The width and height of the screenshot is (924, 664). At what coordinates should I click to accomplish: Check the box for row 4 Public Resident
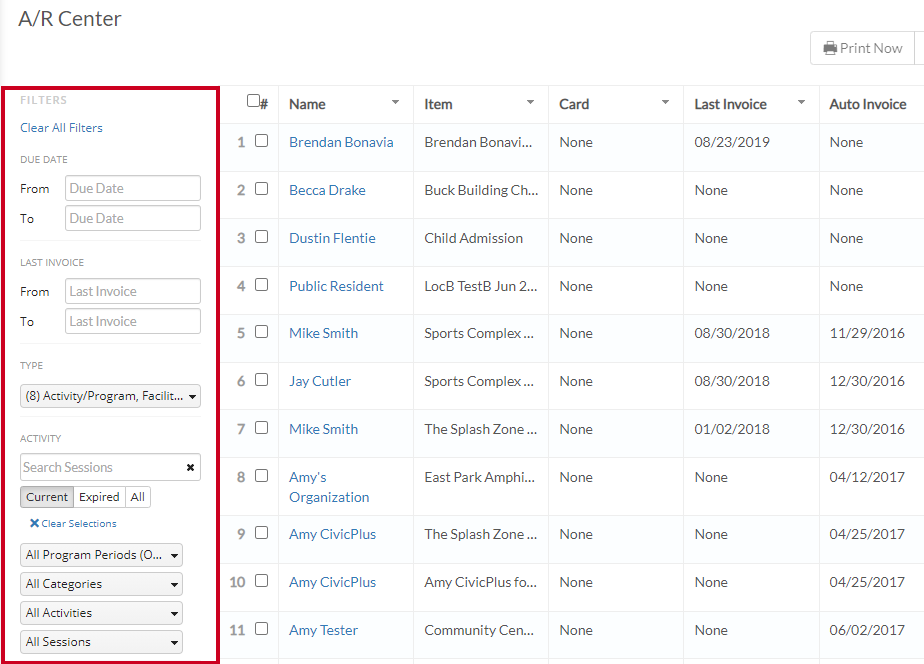262,285
